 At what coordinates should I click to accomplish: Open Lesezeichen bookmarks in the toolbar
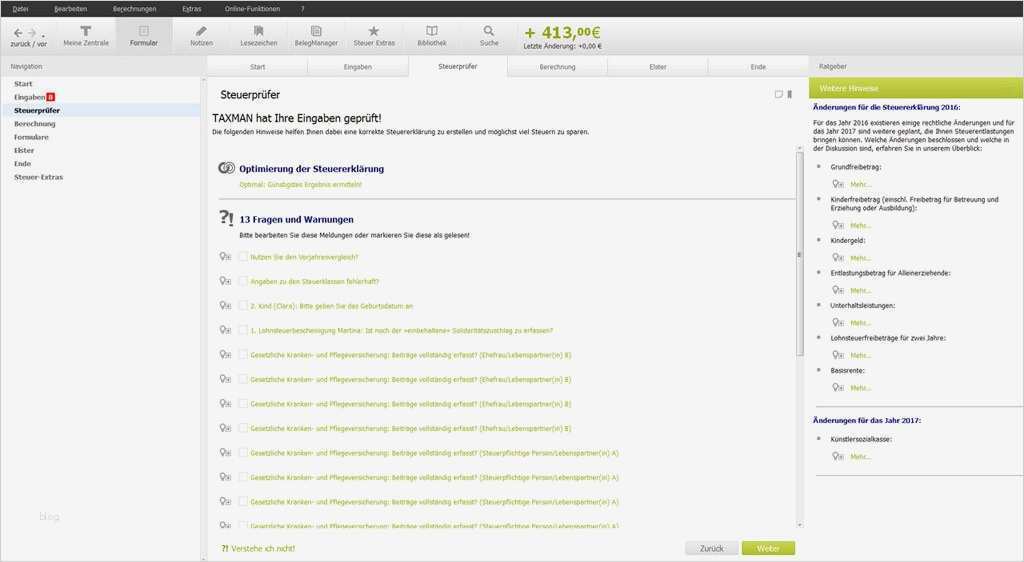(x=259, y=36)
